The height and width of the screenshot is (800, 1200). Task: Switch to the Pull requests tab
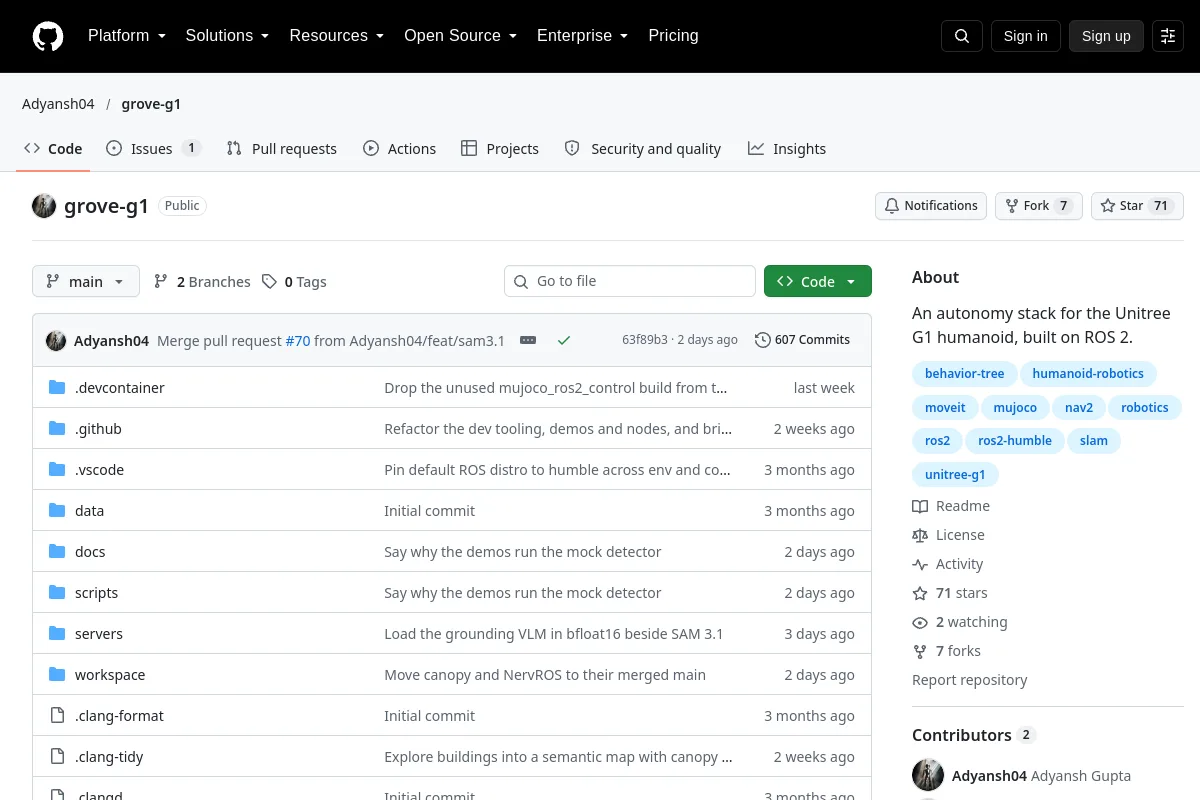tap(282, 149)
